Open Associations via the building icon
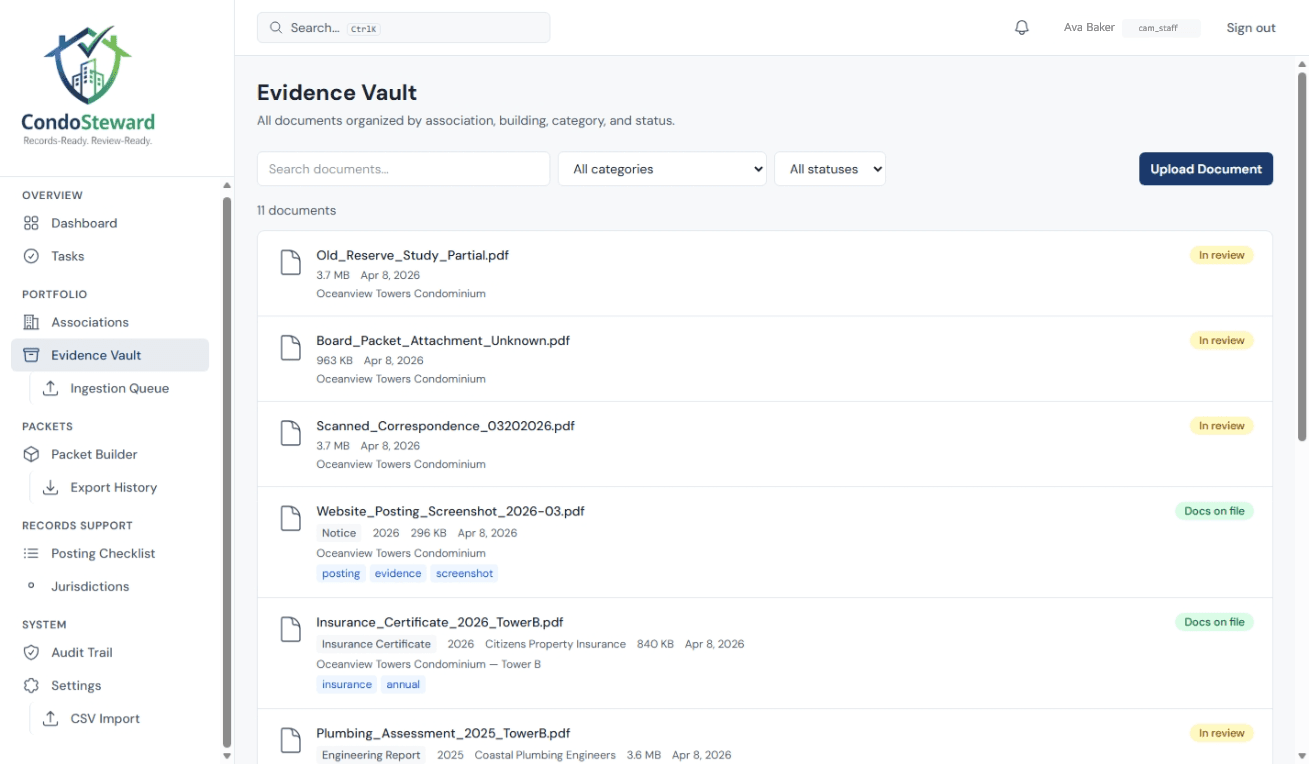The height and width of the screenshot is (764, 1314). pos(31,322)
